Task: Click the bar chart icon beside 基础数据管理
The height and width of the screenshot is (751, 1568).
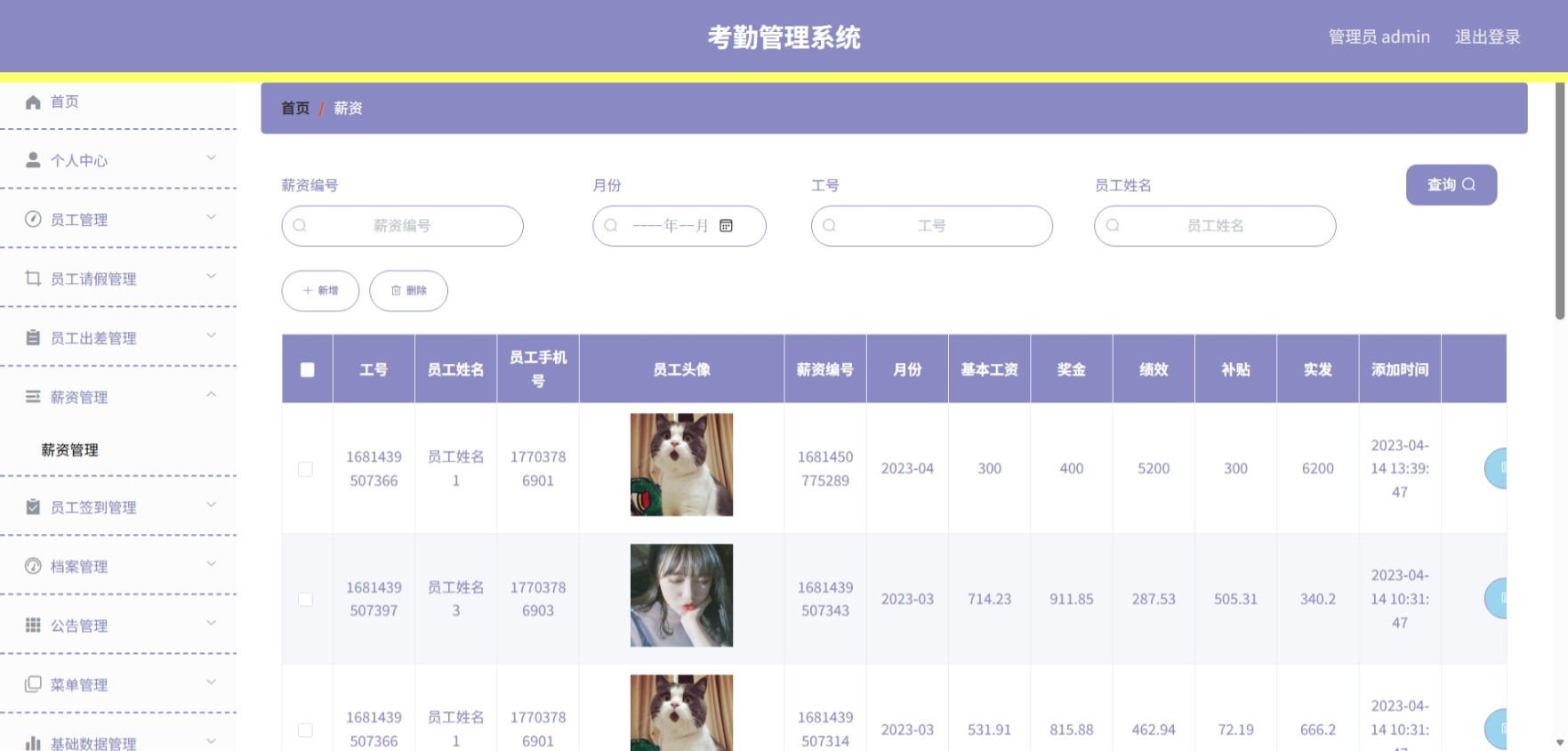Action: (33, 743)
